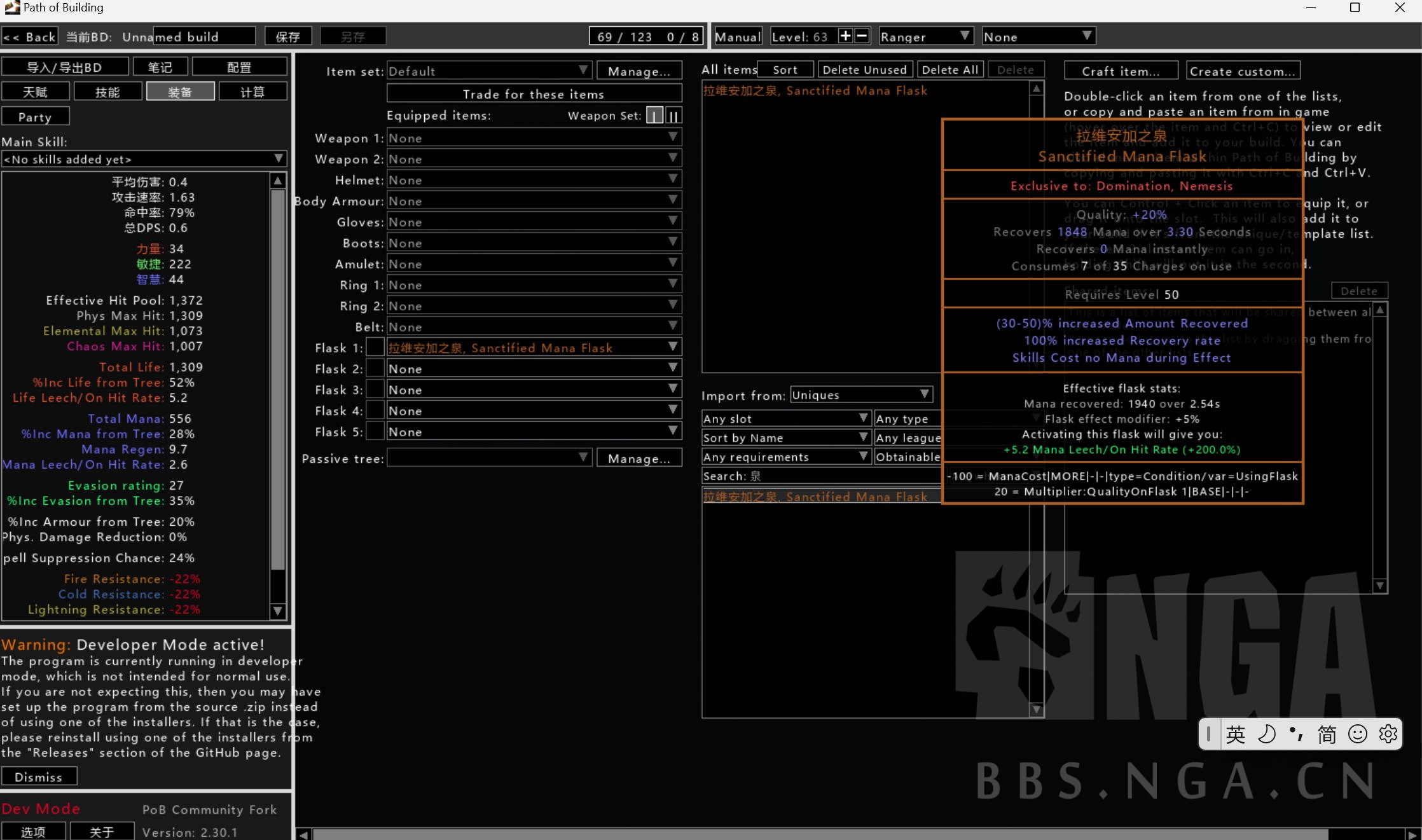Enable the Flask 1 checkbox
The height and width of the screenshot is (840, 1422).
point(375,348)
